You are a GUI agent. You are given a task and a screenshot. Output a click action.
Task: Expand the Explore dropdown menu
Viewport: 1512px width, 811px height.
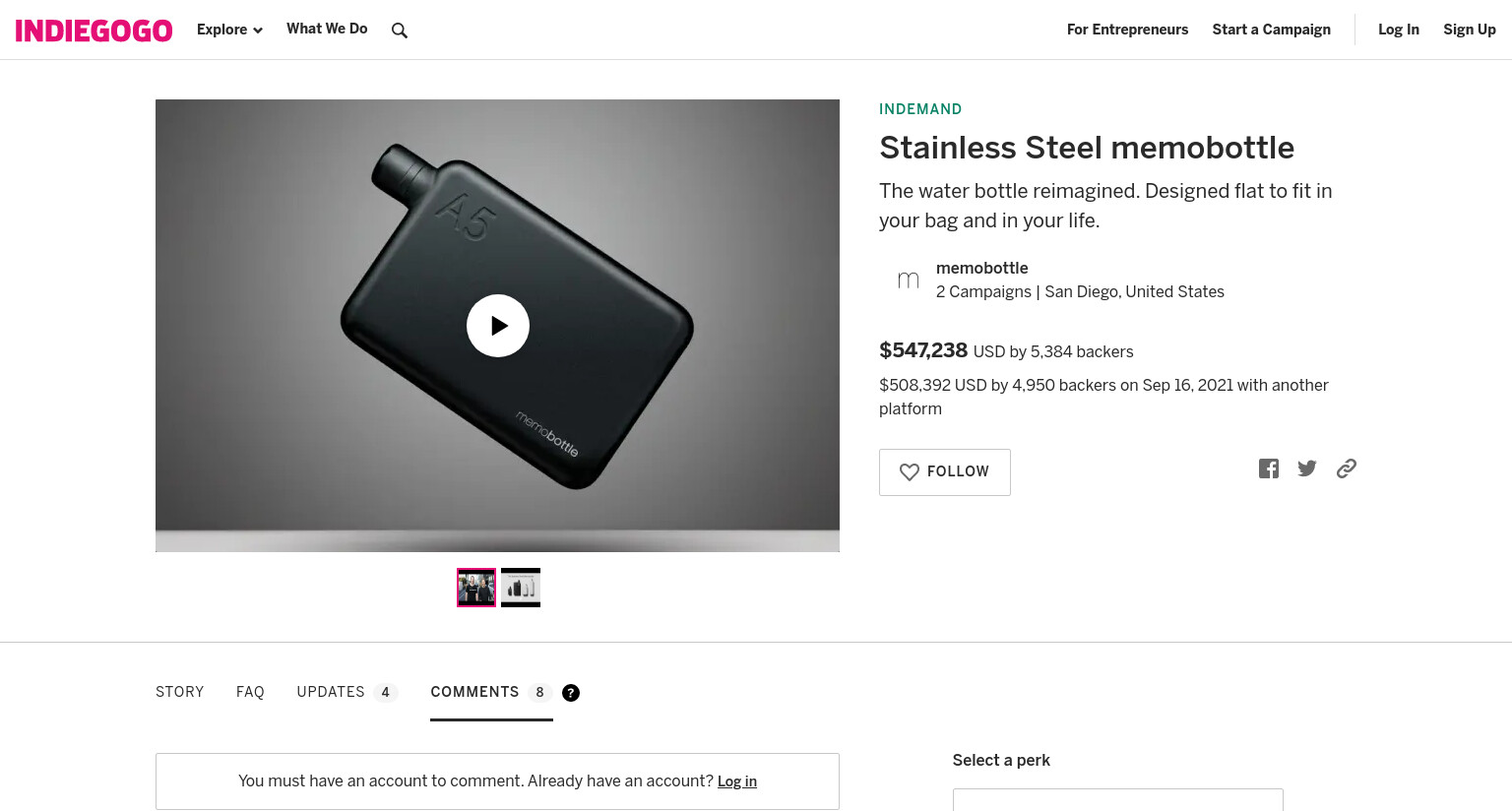[229, 30]
